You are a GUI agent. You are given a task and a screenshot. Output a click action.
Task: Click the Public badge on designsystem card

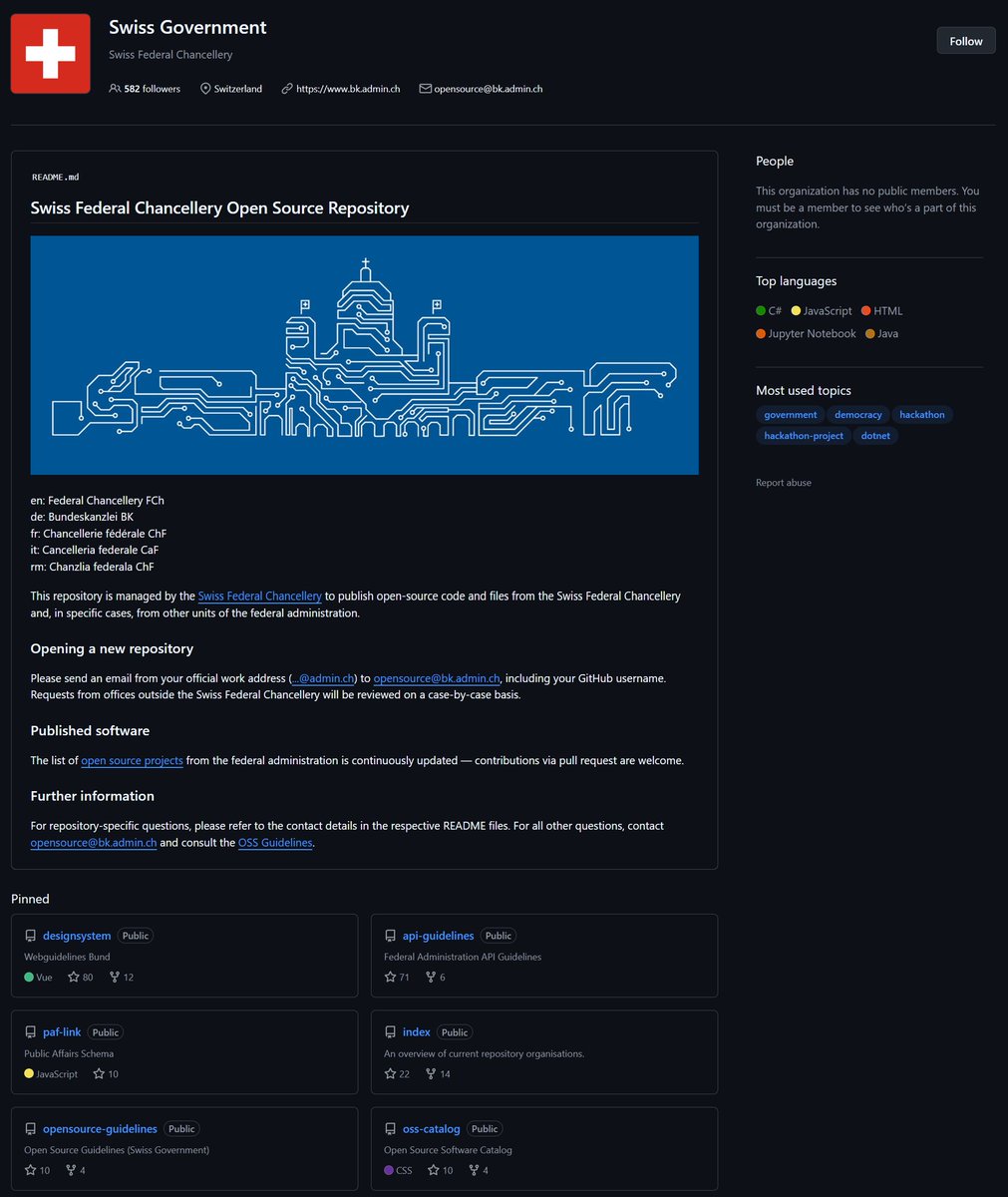point(135,936)
